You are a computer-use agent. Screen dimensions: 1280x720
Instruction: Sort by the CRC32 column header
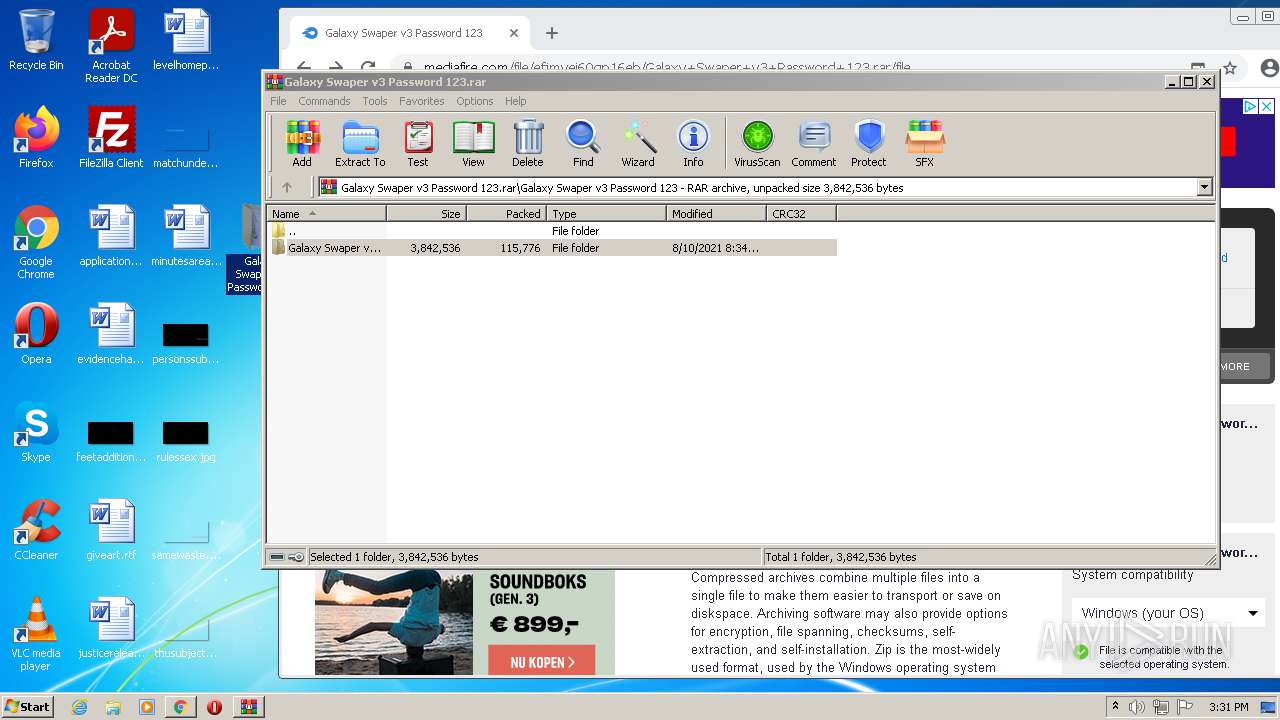click(x=802, y=213)
